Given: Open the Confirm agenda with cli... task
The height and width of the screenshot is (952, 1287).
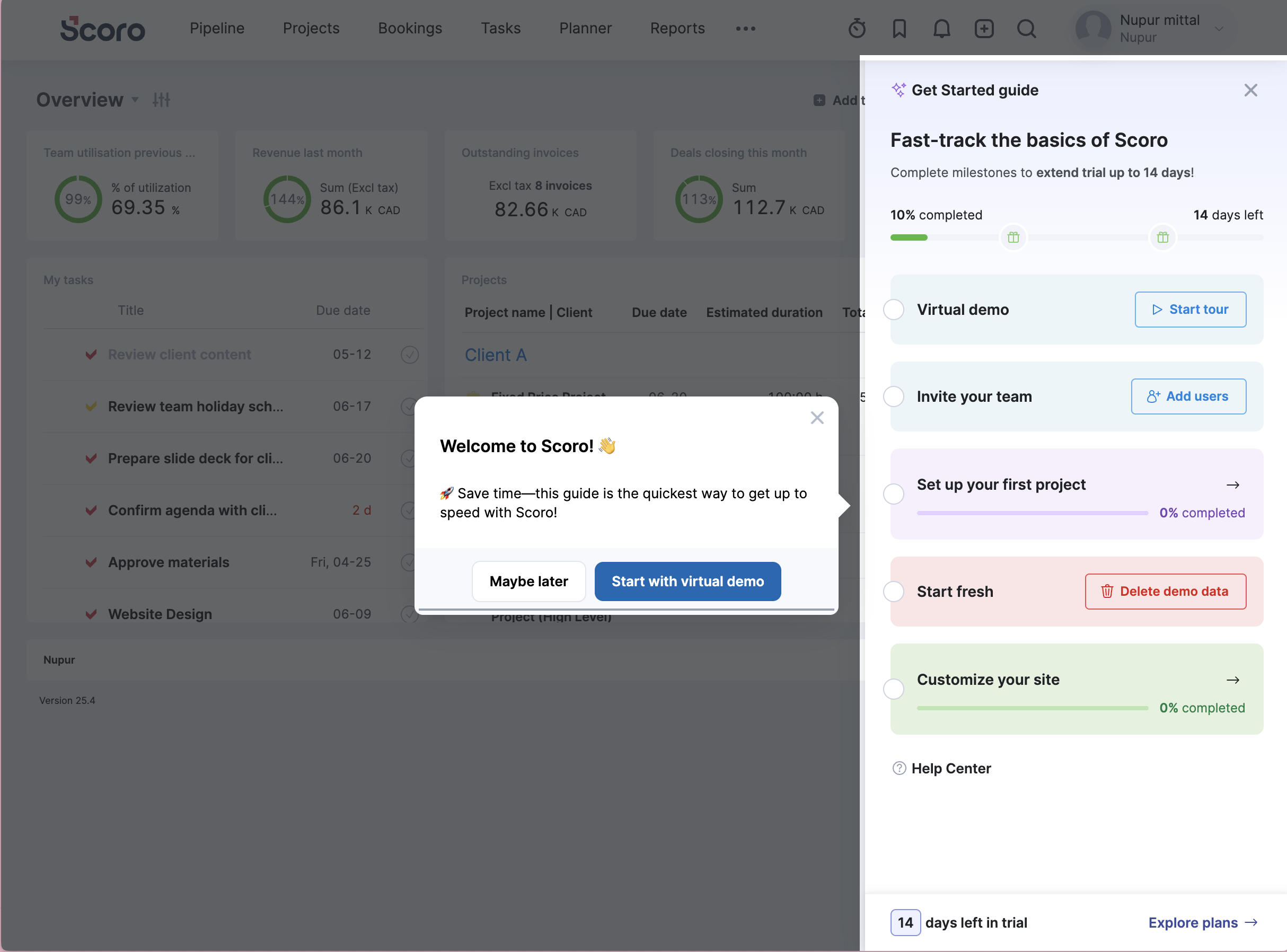Looking at the screenshot, I should click(x=192, y=510).
